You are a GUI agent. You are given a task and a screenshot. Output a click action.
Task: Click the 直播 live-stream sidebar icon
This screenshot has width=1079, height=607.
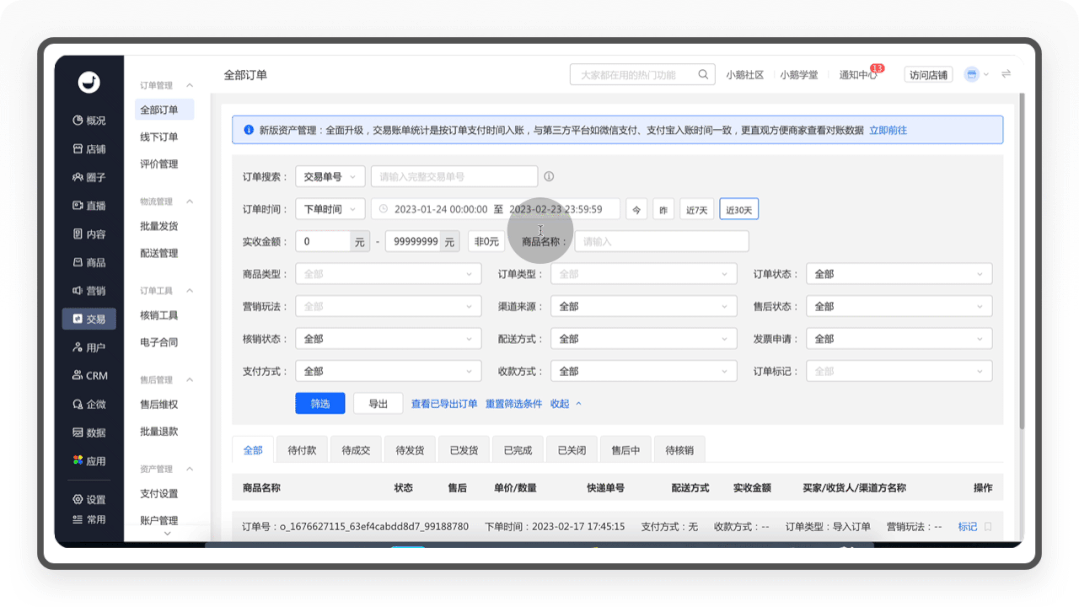89,205
